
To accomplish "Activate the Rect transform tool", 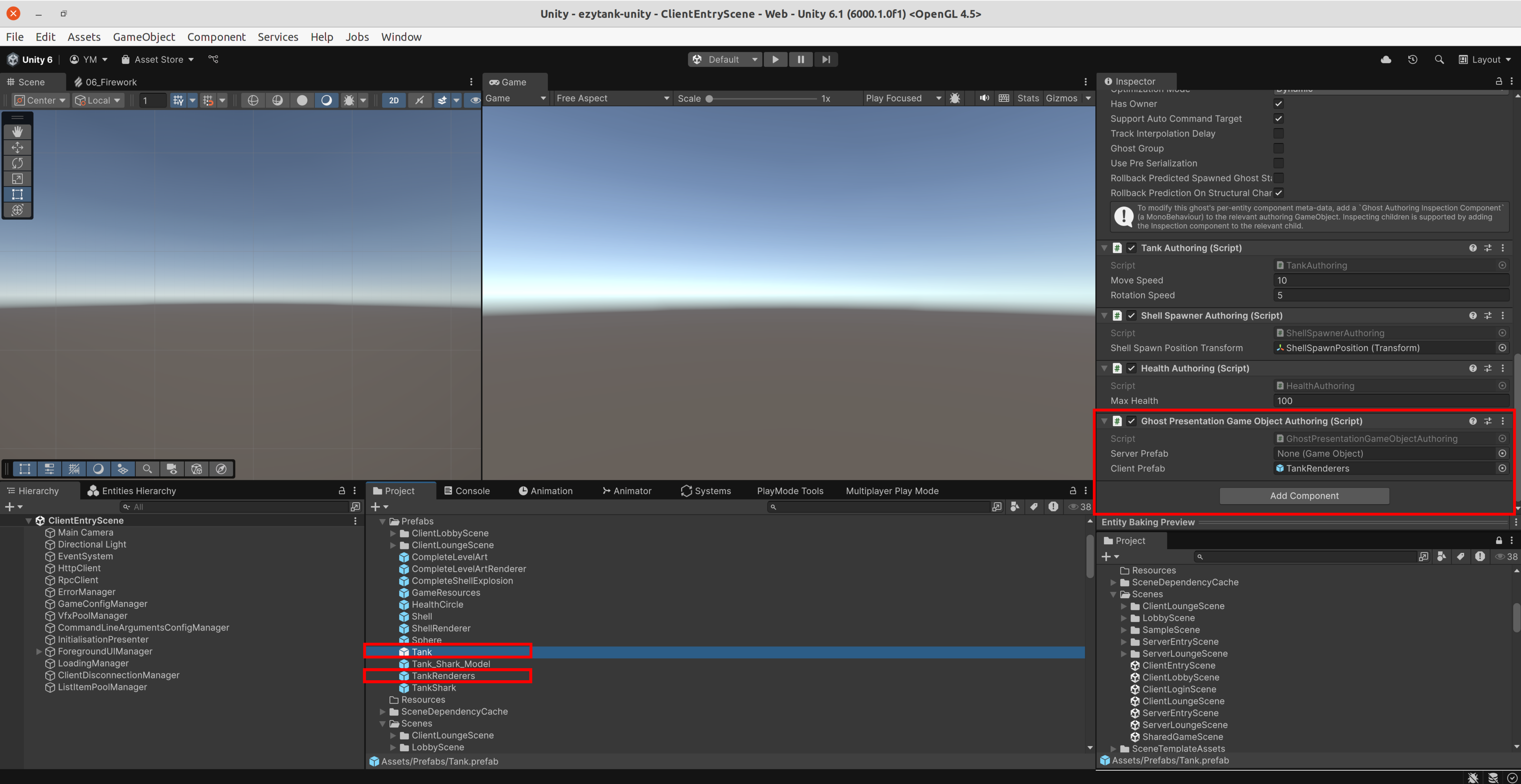I will pos(17,194).
